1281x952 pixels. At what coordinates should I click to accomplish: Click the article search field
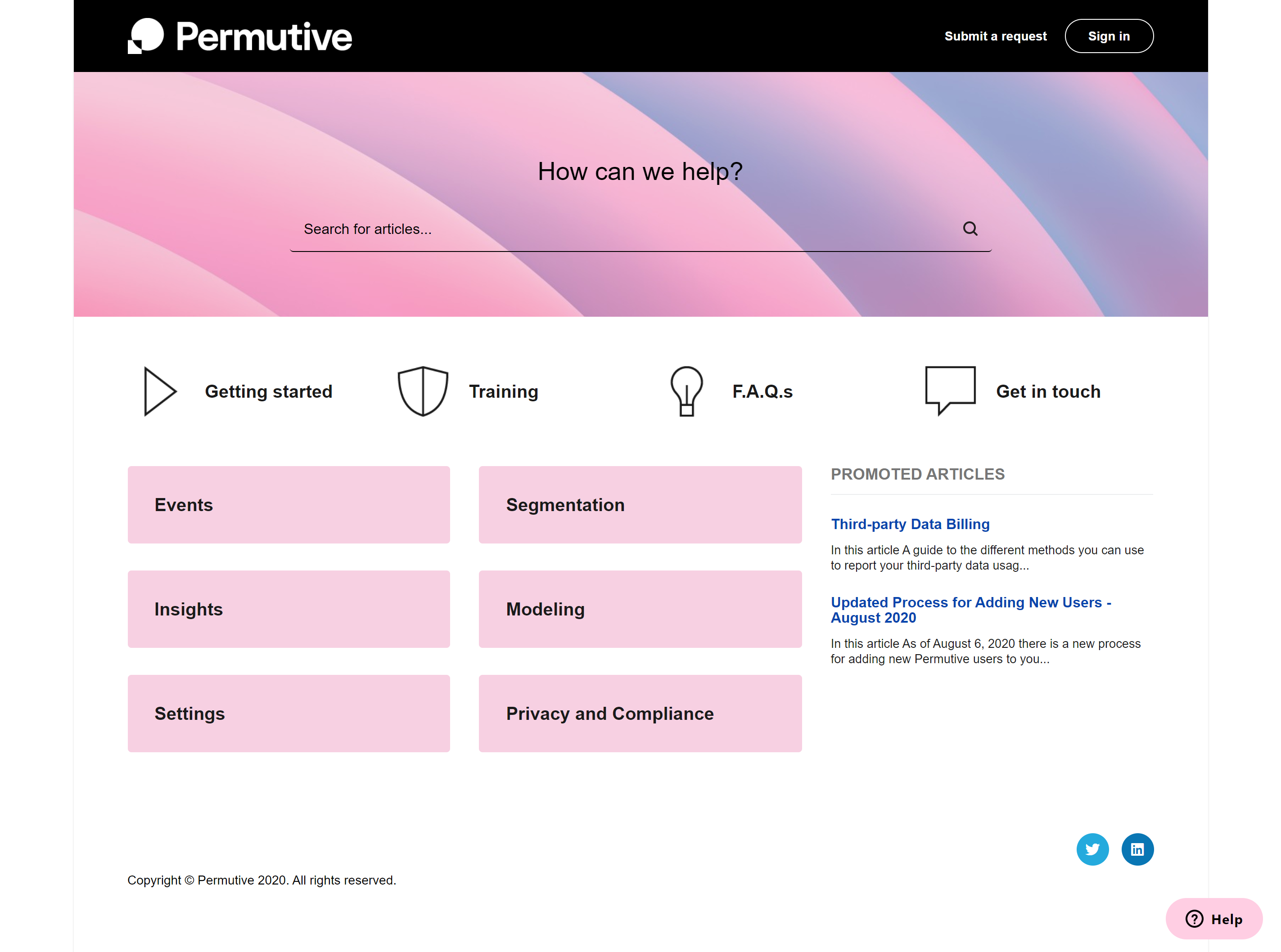tap(577, 229)
